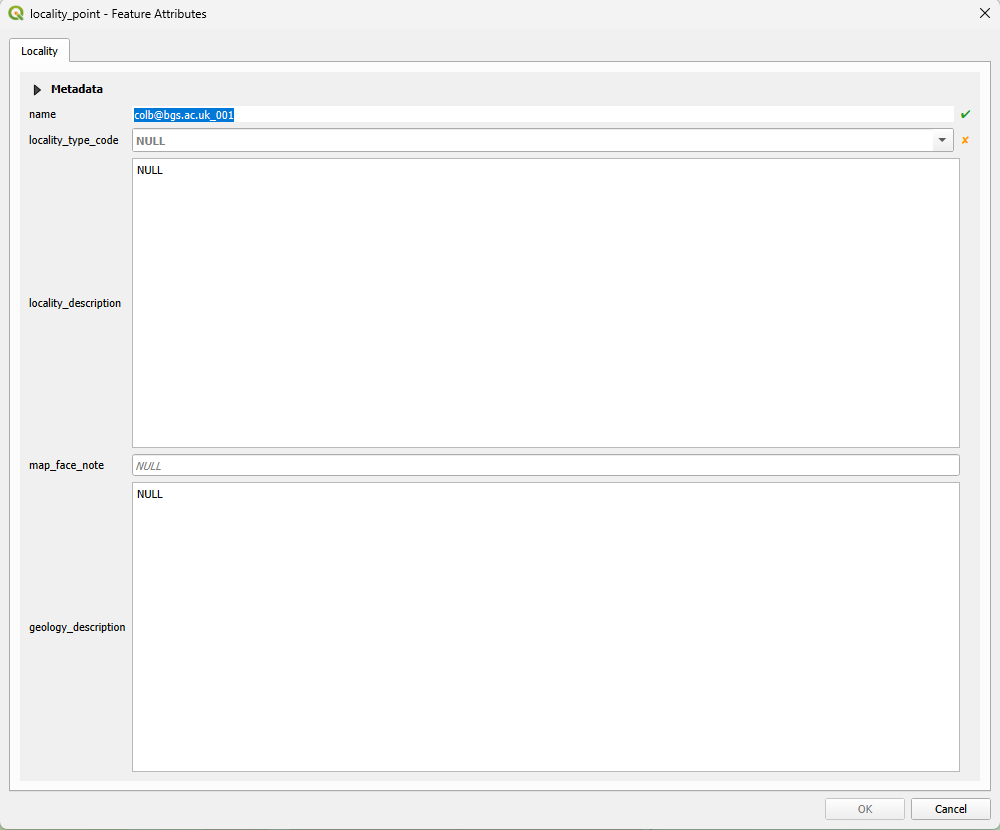
Task: Expand the Metadata group triangle
Action: coord(37,89)
